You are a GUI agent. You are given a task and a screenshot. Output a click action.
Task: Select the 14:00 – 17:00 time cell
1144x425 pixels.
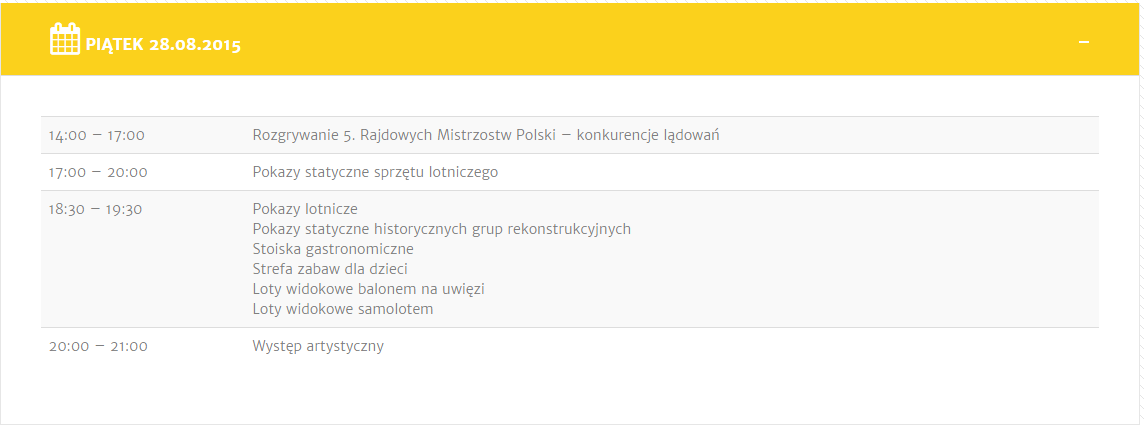[97, 136]
